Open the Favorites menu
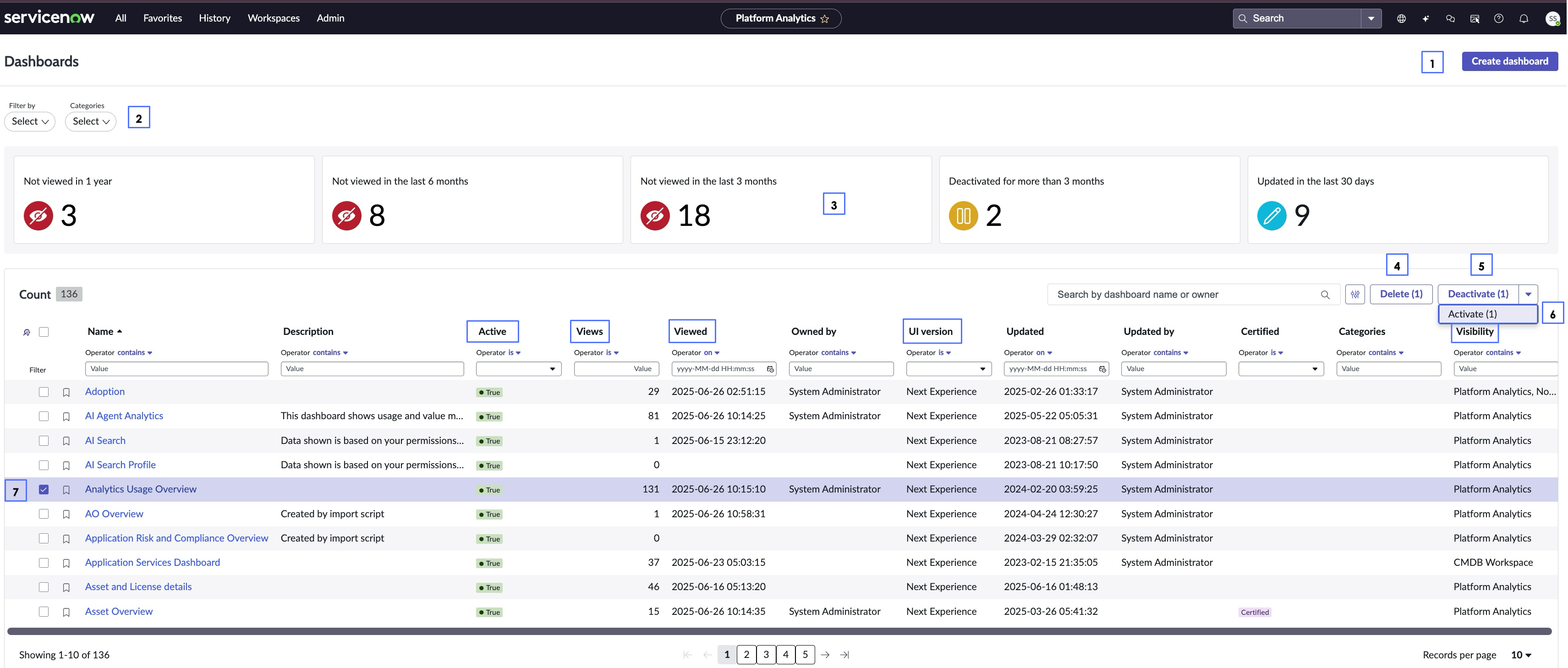Image resolution: width=1568 pixels, height=668 pixels. tap(163, 18)
